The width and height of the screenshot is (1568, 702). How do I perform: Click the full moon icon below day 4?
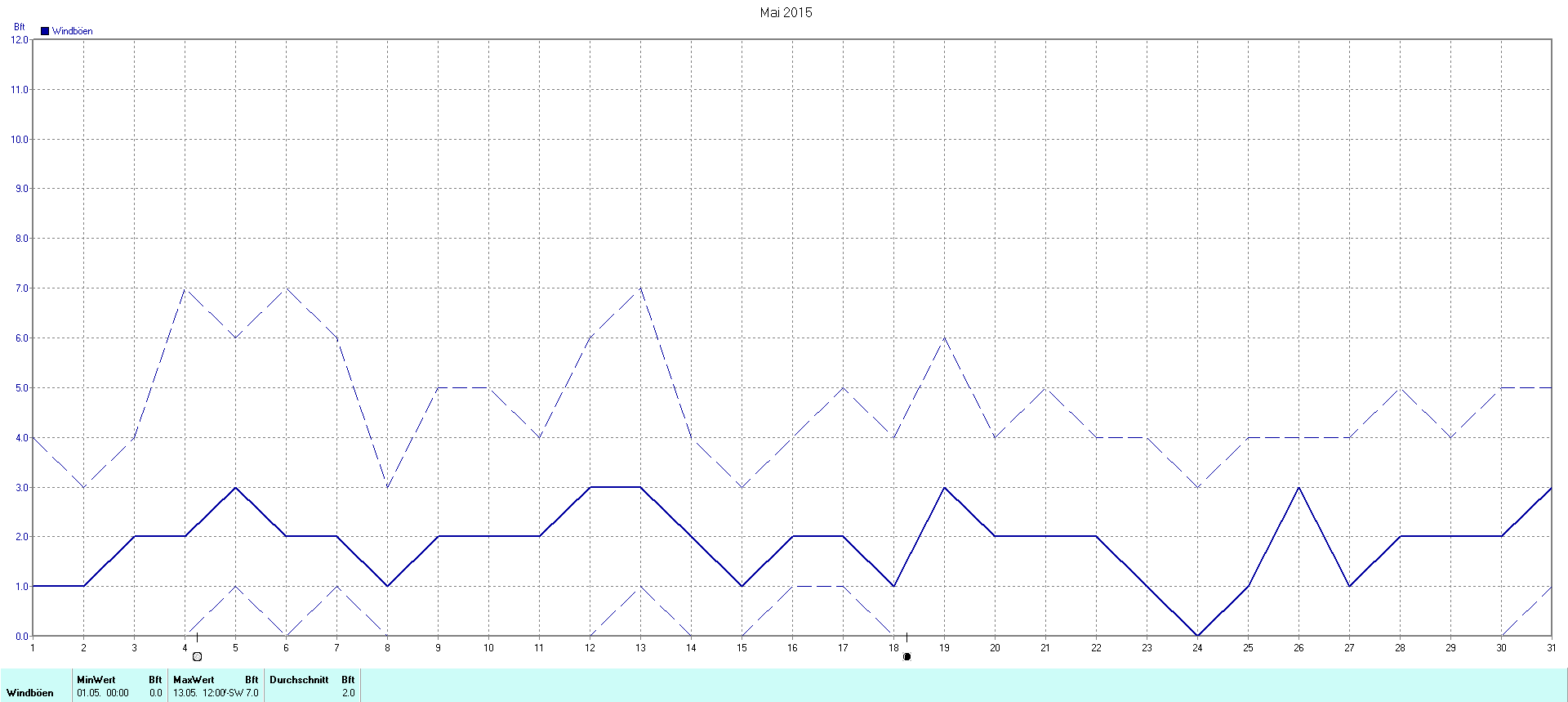(197, 656)
